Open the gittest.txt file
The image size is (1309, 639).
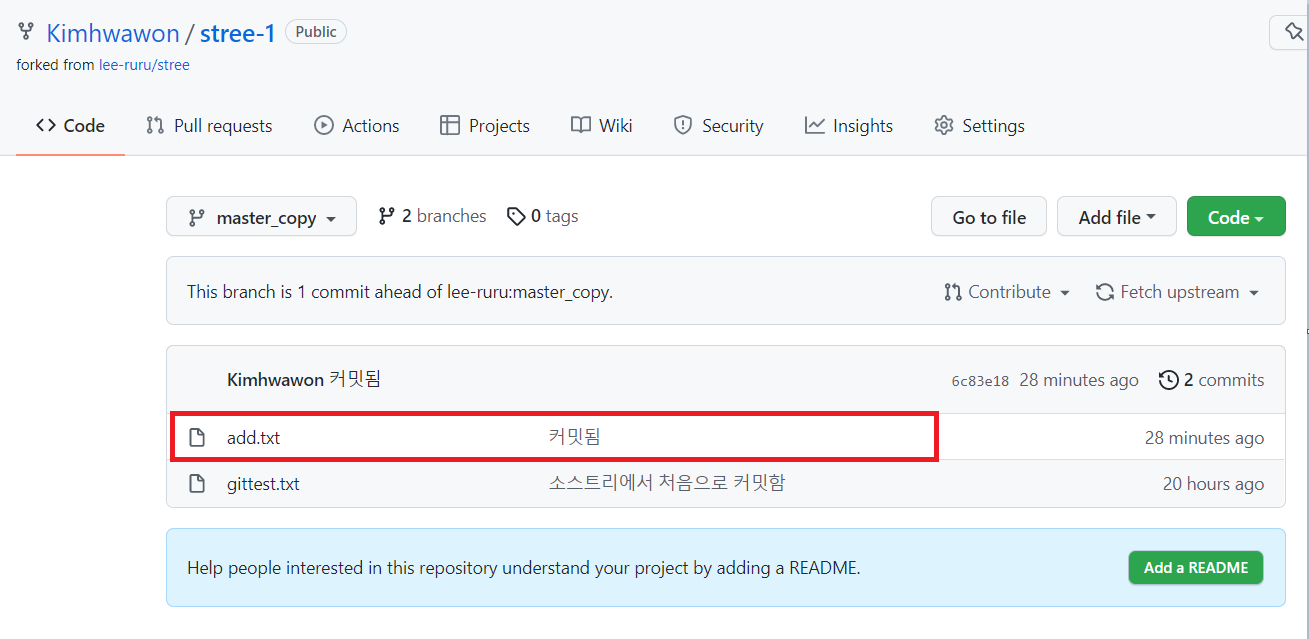(263, 484)
